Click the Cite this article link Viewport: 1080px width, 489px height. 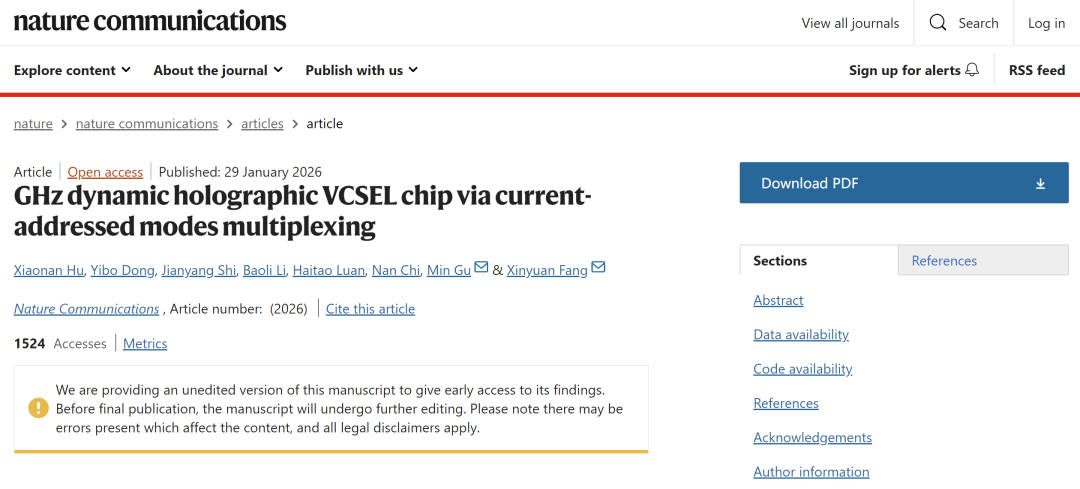pos(370,309)
